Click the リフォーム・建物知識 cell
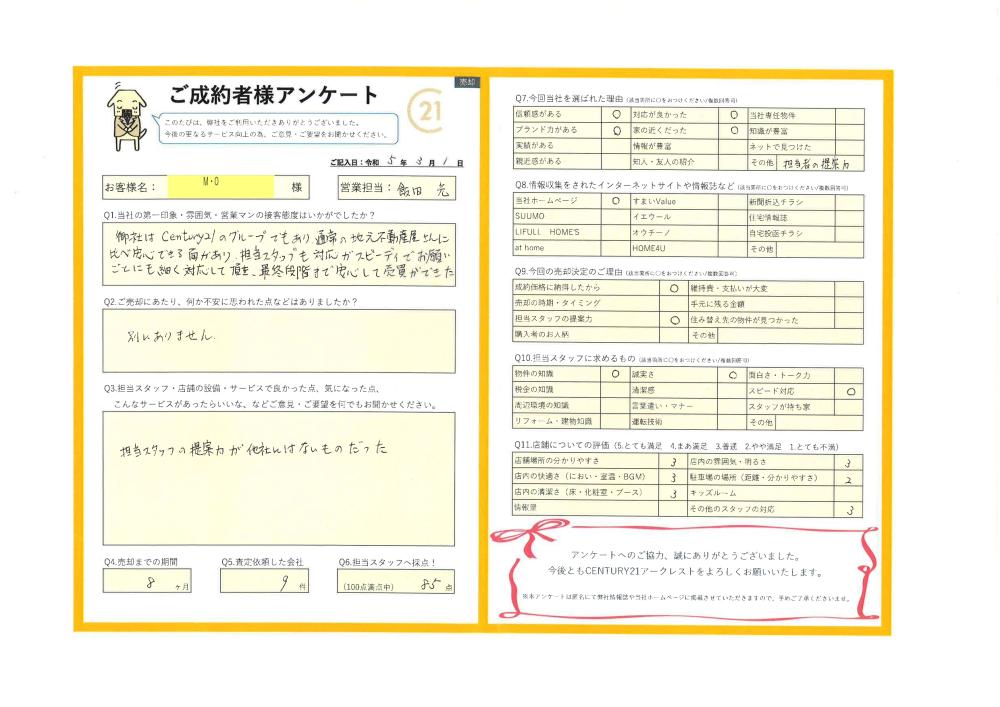This screenshot has width=1000, height=707. [x=557, y=421]
